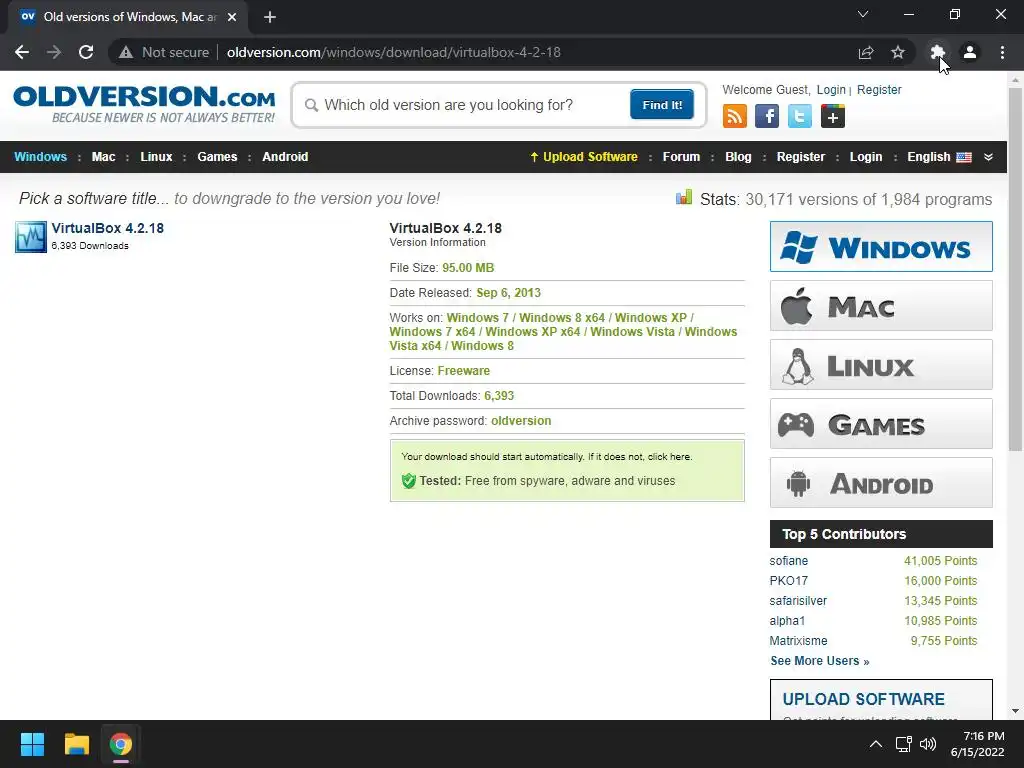Click the share page icon
The height and width of the screenshot is (768, 1024).
(866, 52)
